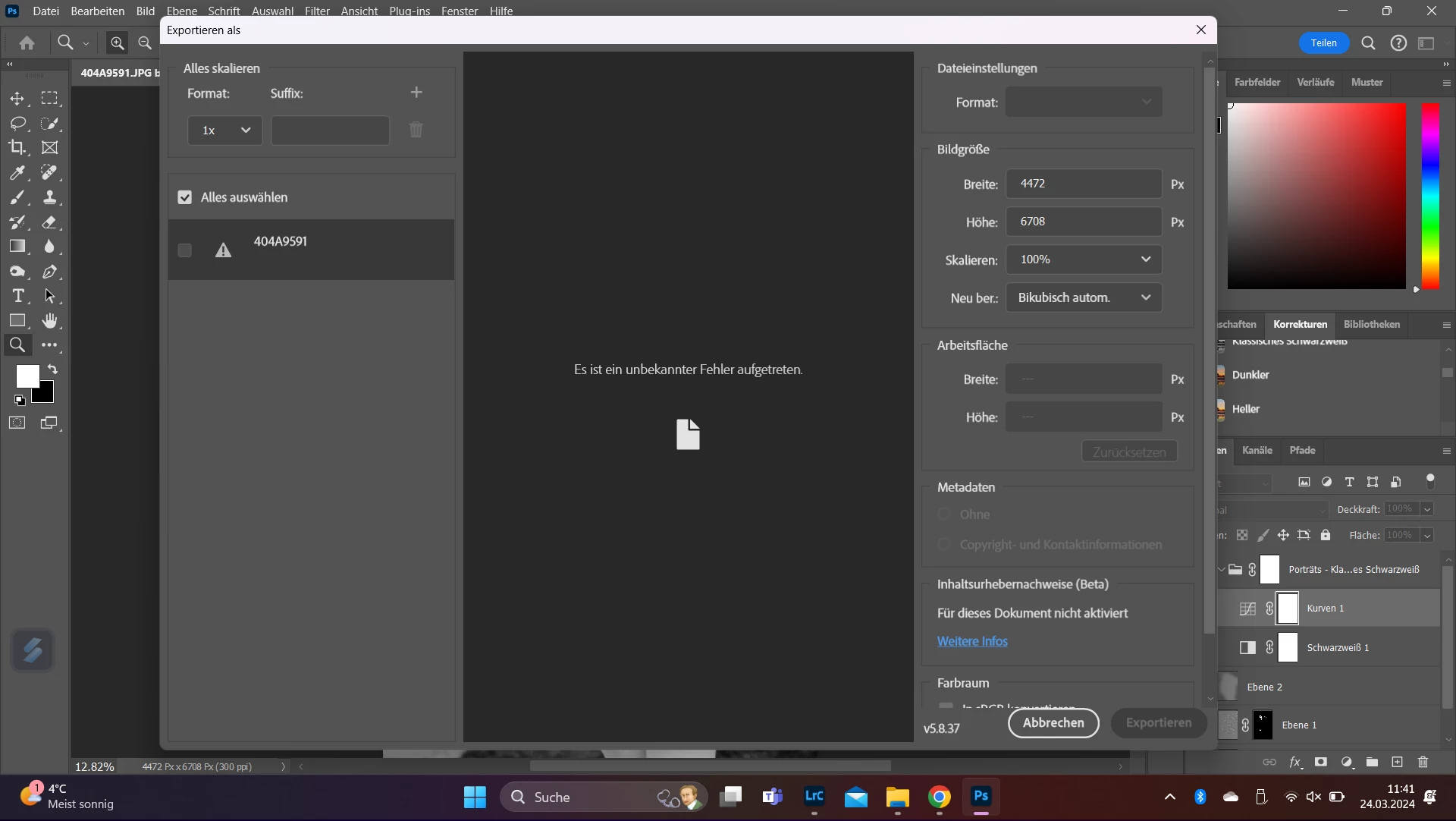Select the Horizontal Type tool

point(18,296)
